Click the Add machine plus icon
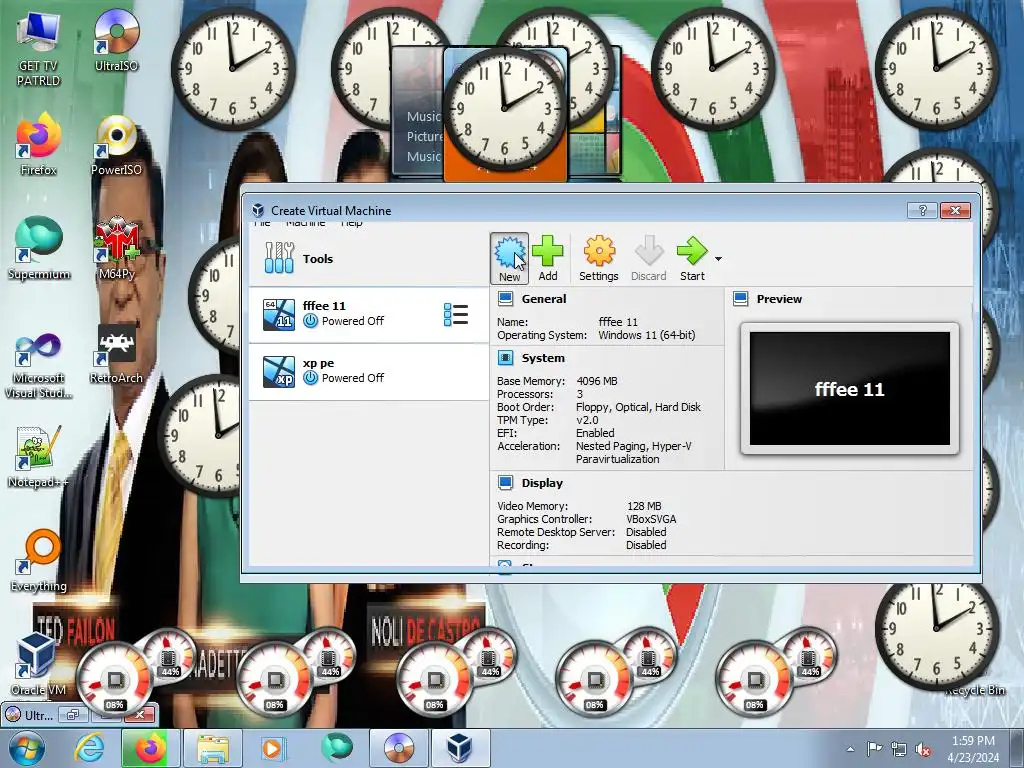 (547, 259)
